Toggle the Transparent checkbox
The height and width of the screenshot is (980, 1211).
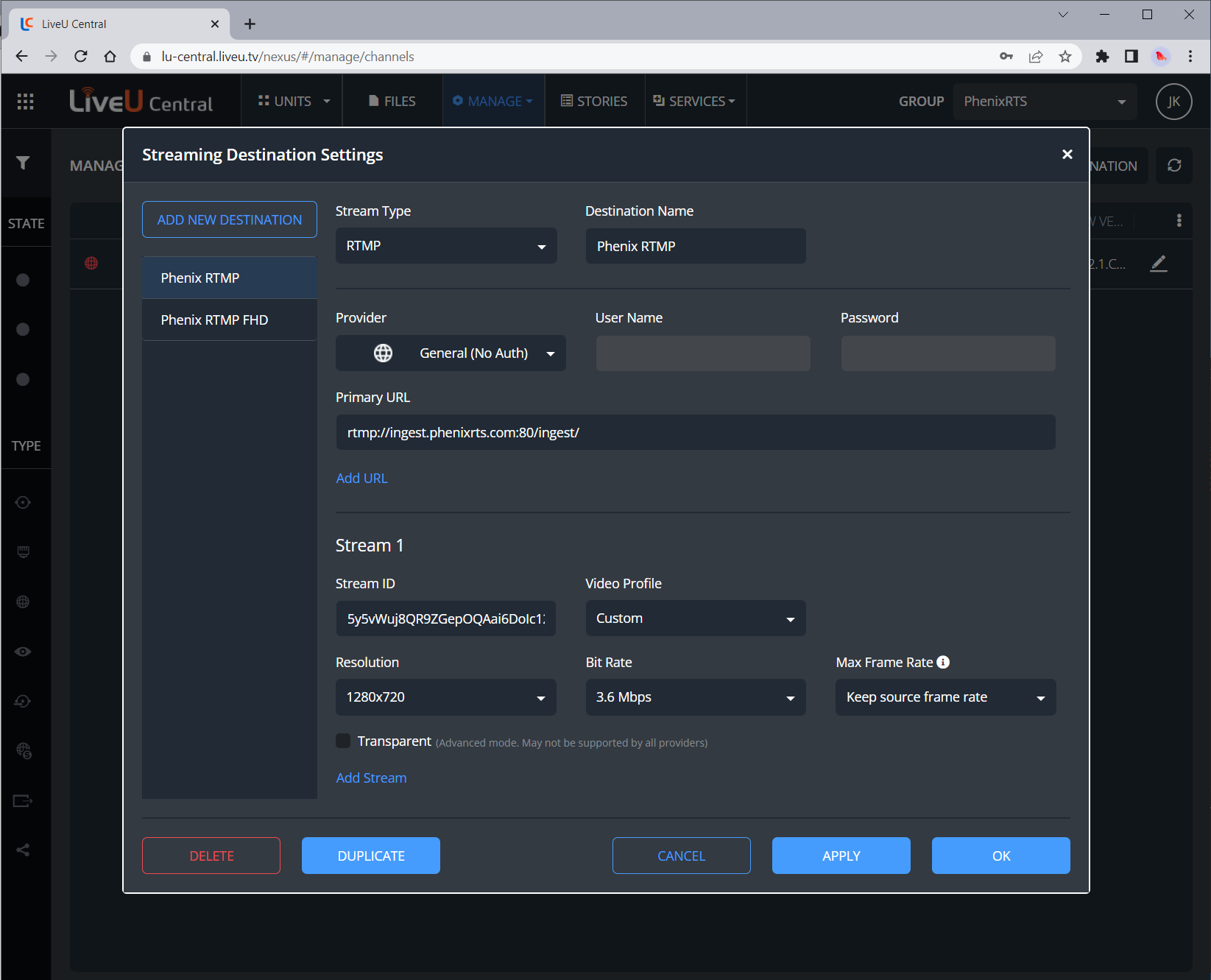click(x=343, y=741)
